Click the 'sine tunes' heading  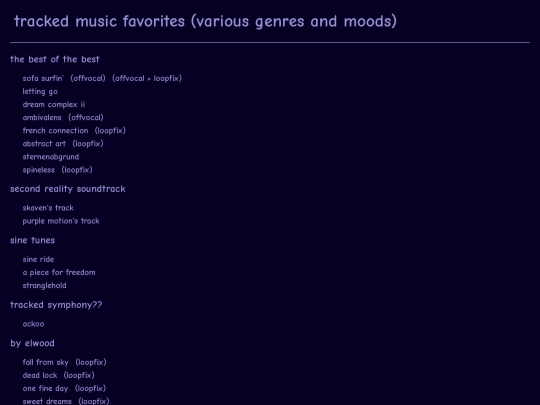(x=32, y=240)
